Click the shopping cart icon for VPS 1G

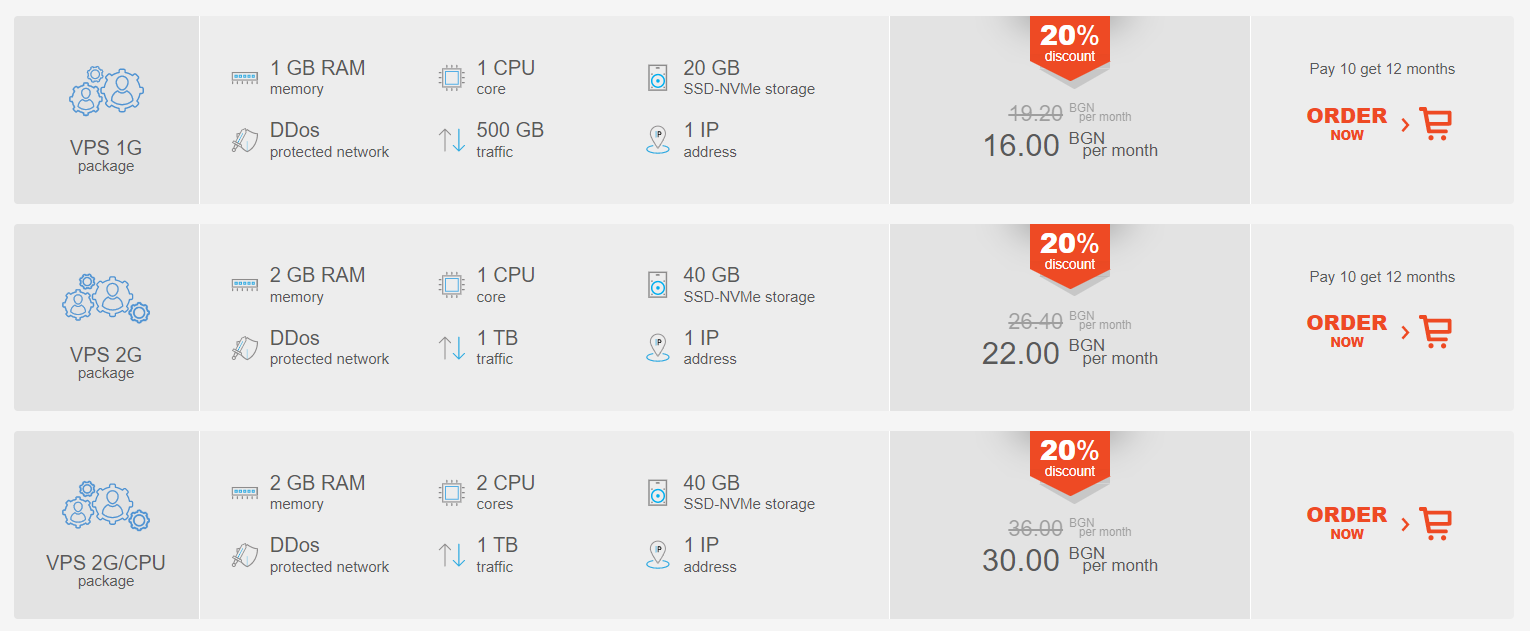[1435, 124]
